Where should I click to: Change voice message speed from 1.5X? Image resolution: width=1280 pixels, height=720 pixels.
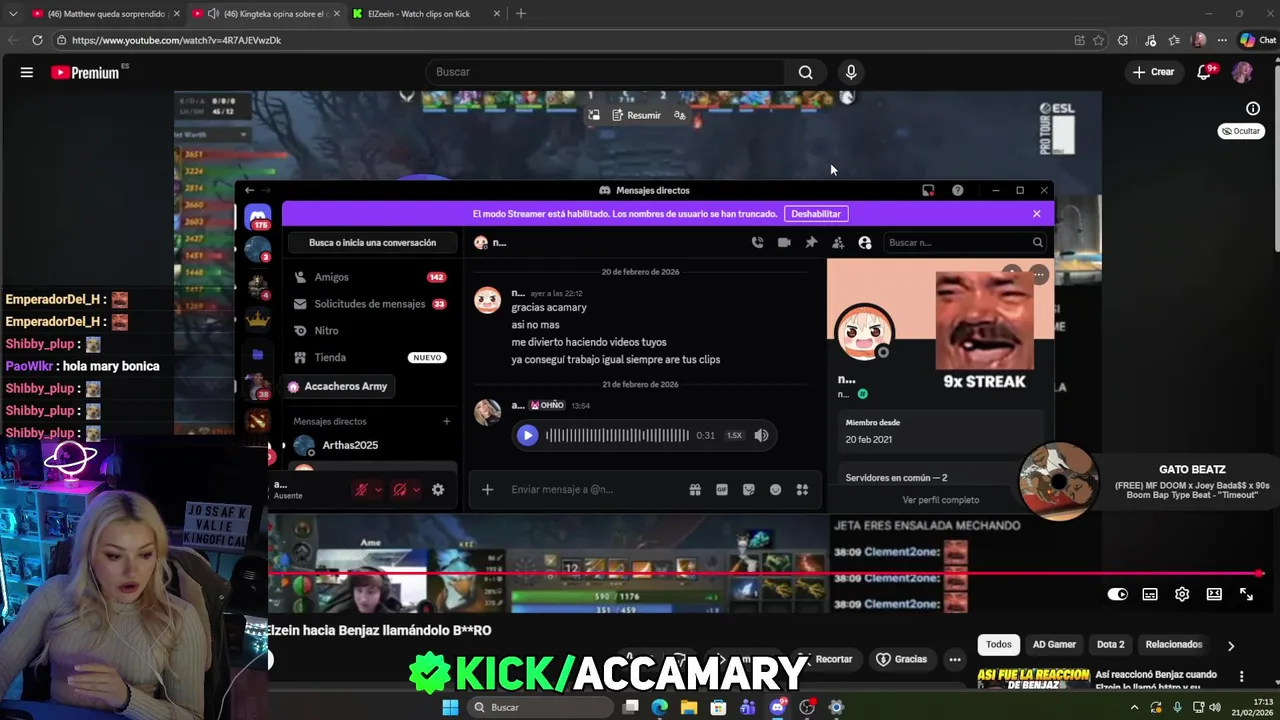click(x=734, y=435)
